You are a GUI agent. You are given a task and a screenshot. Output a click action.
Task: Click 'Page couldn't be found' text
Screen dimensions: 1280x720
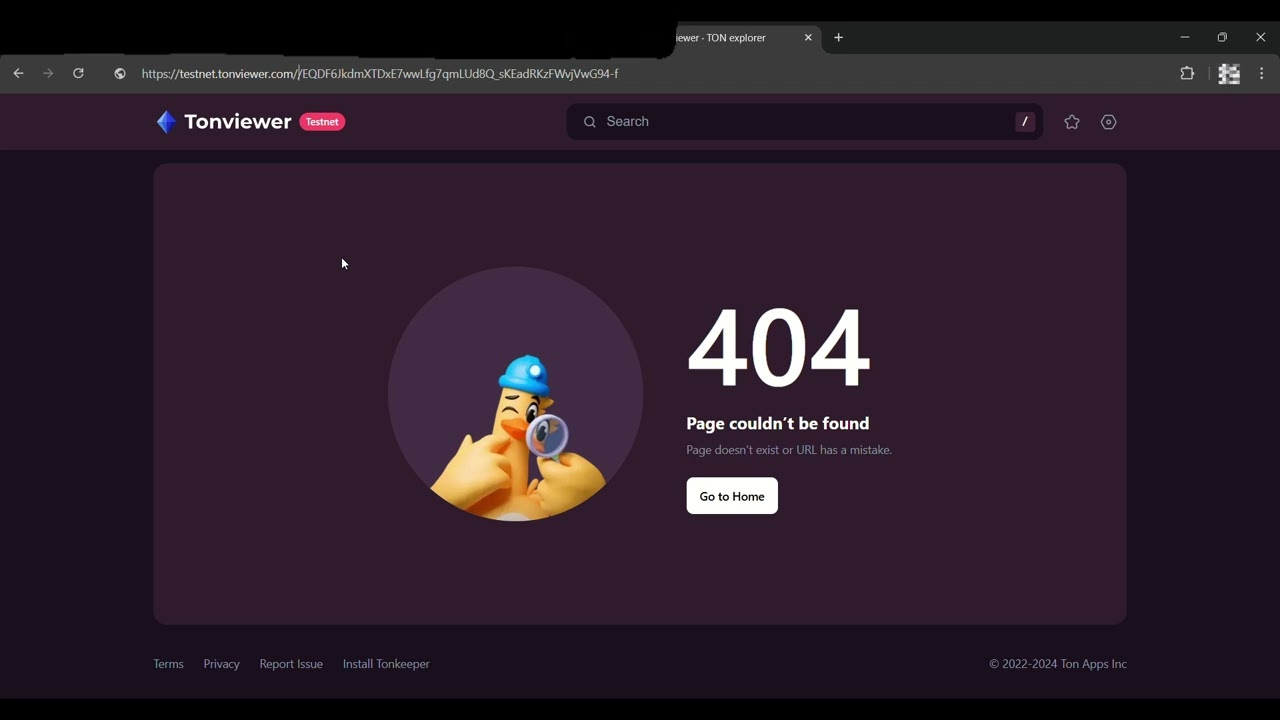click(x=778, y=424)
